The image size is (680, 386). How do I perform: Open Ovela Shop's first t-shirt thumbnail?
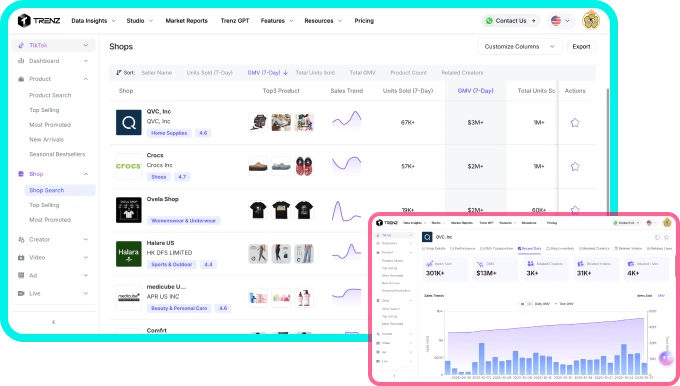coord(258,210)
